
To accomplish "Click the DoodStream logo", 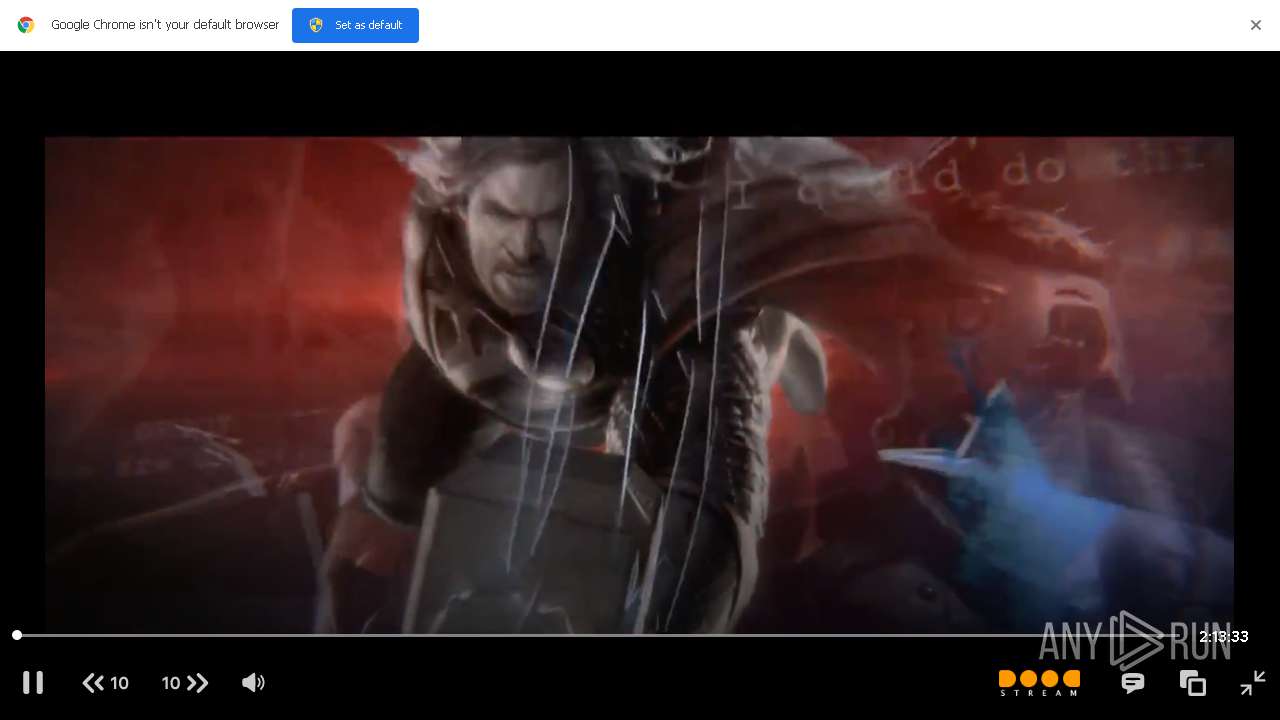I will tap(1039, 683).
